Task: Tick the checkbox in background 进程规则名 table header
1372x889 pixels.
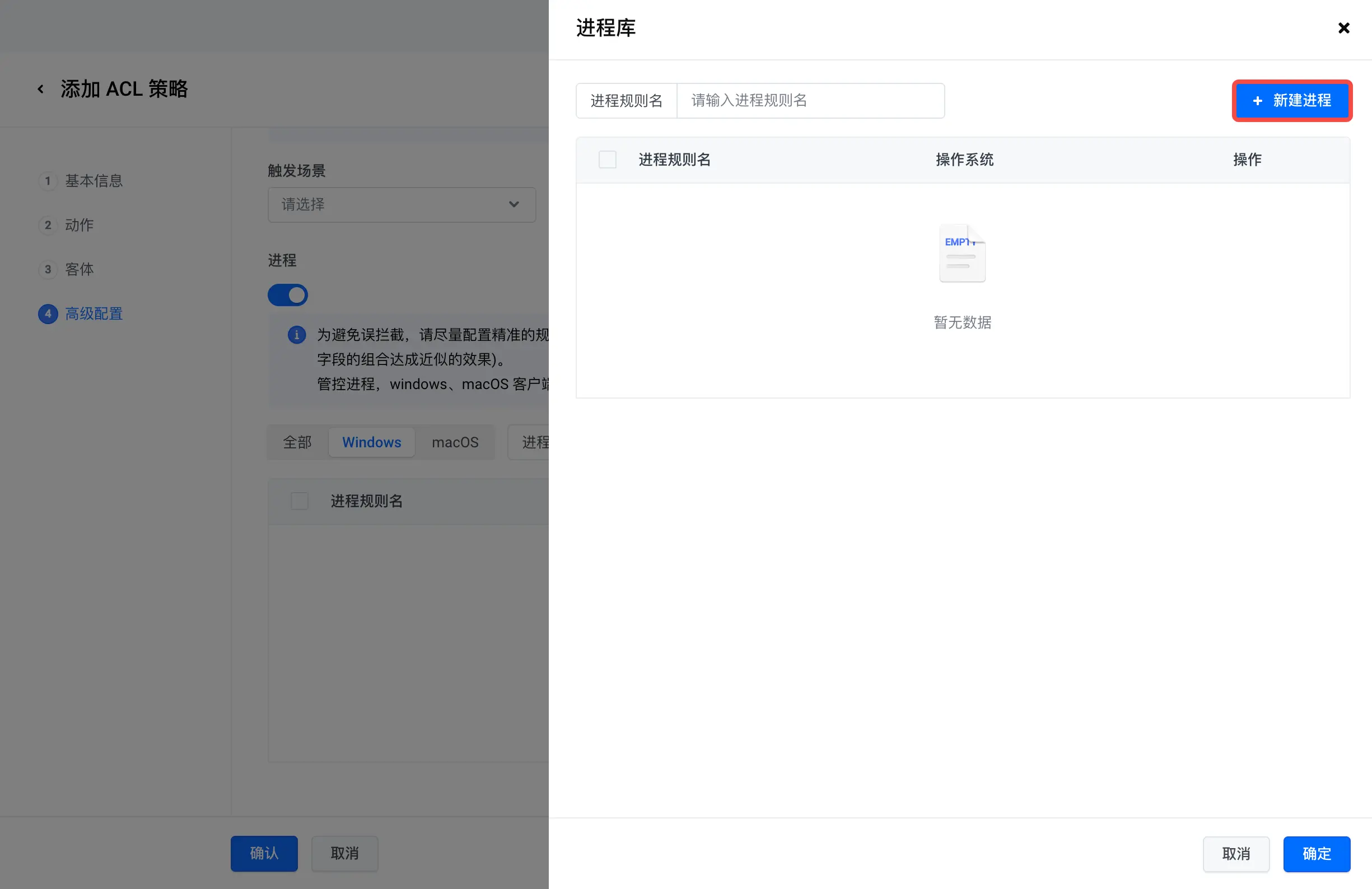Action: click(x=299, y=500)
